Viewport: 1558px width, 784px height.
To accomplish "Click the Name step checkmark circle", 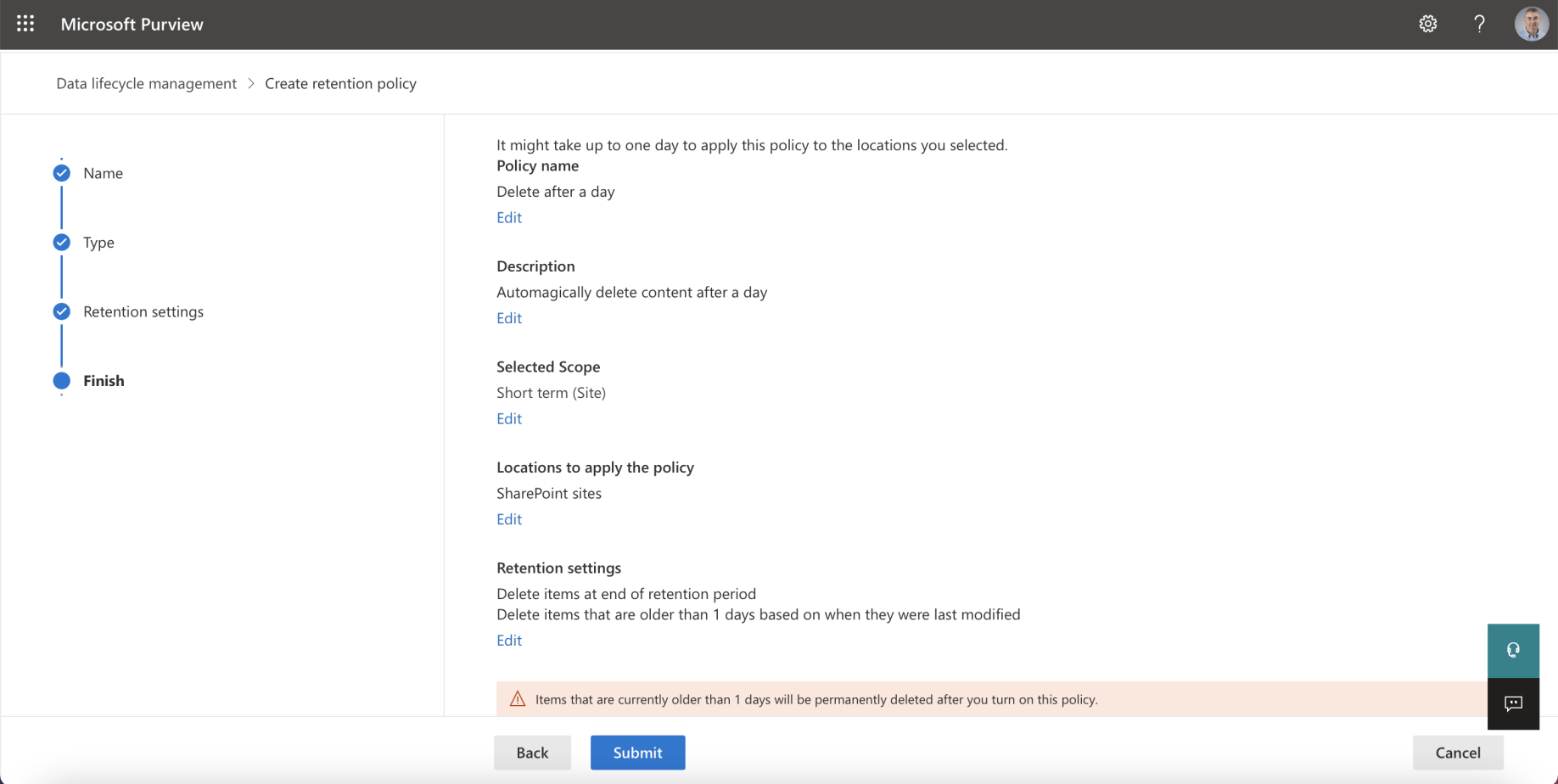I will (x=62, y=173).
